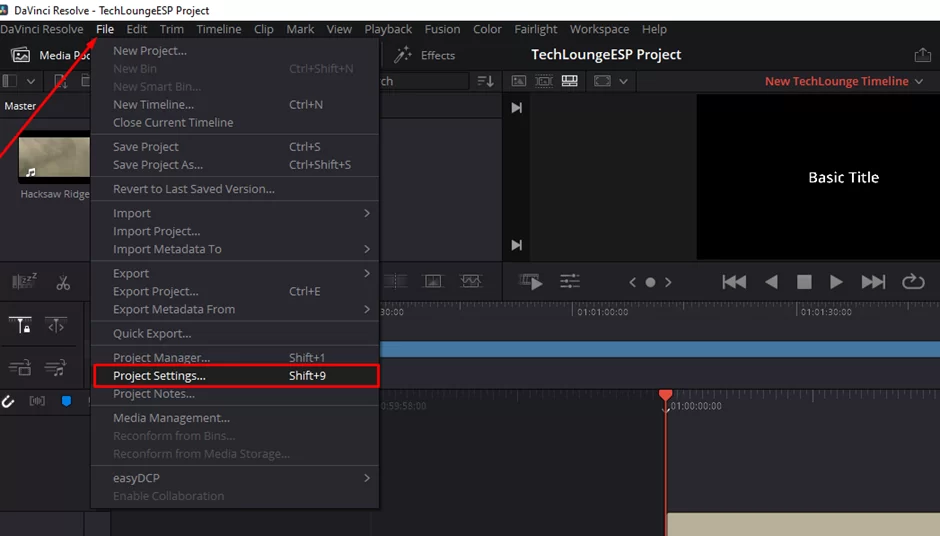The width and height of the screenshot is (940, 536).
Task: Expand the Export submenu
Action: click(235, 273)
